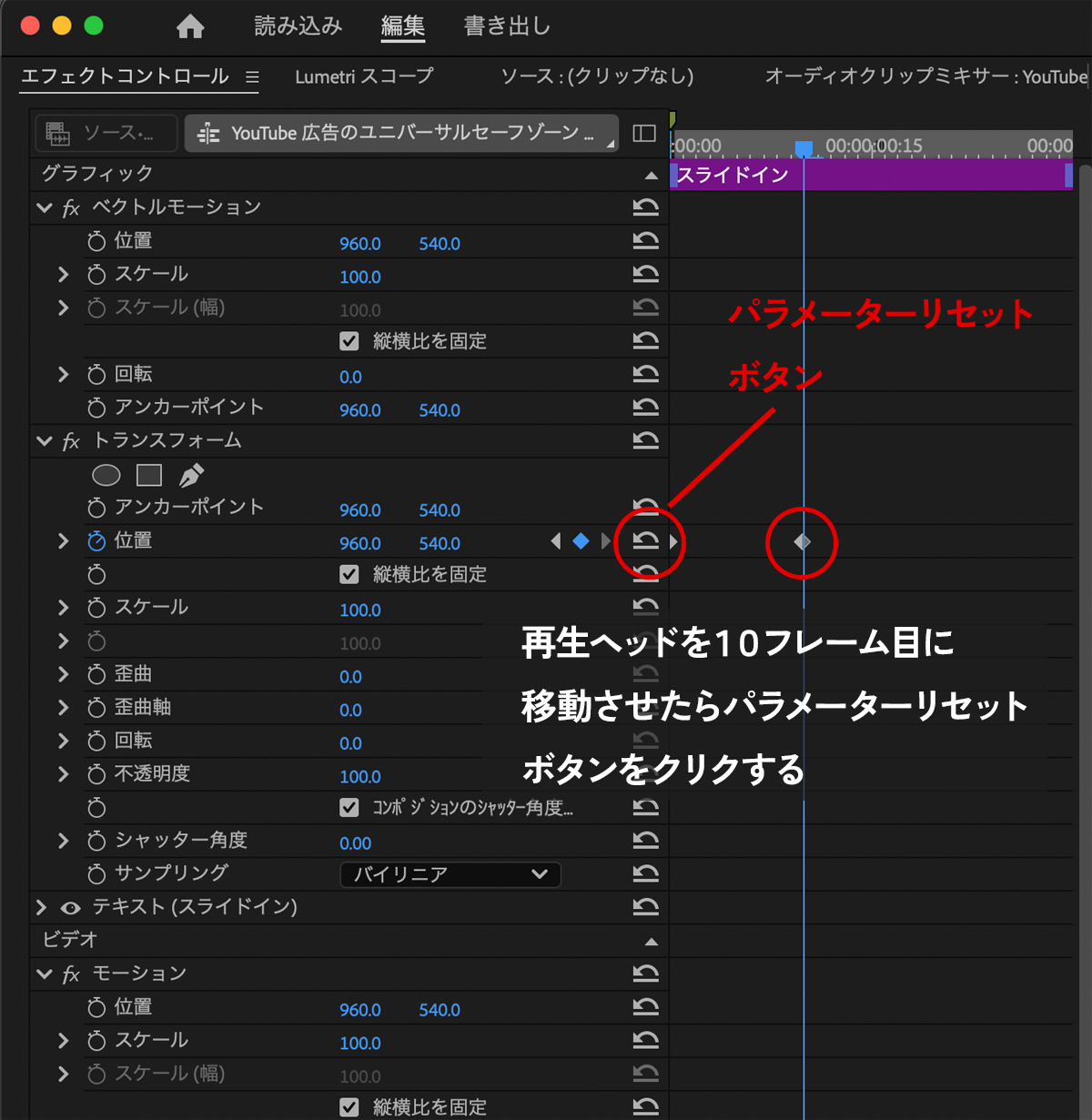Open the Lumetri スコープ panel tab
Image resolution: width=1092 pixels, height=1120 pixels.
364,76
